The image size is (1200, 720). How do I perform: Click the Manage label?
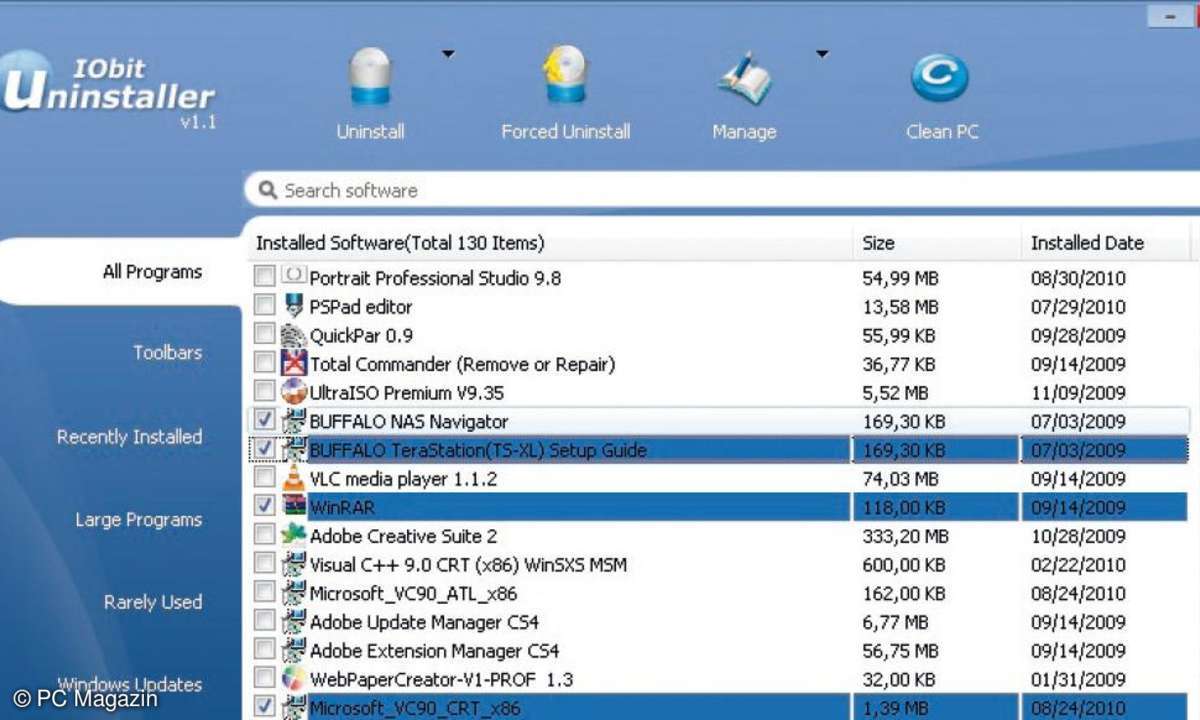[x=744, y=132]
